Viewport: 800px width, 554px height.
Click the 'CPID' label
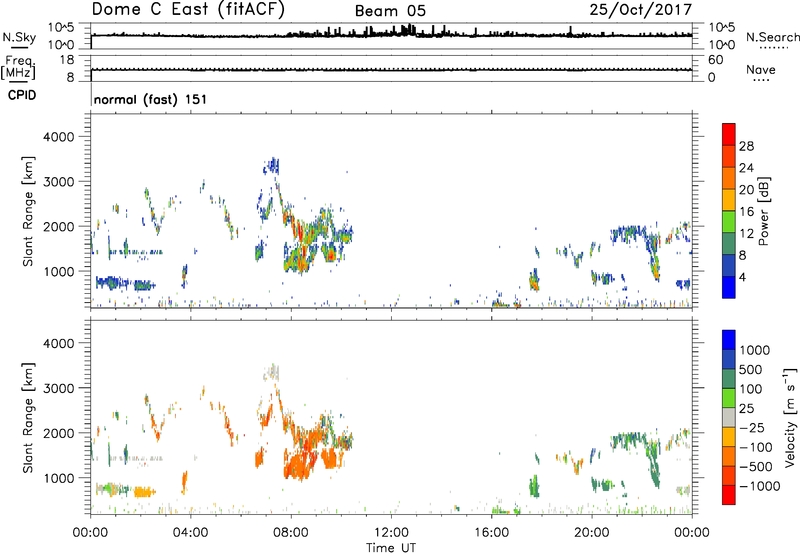pyautogui.click(x=22, y=95)
